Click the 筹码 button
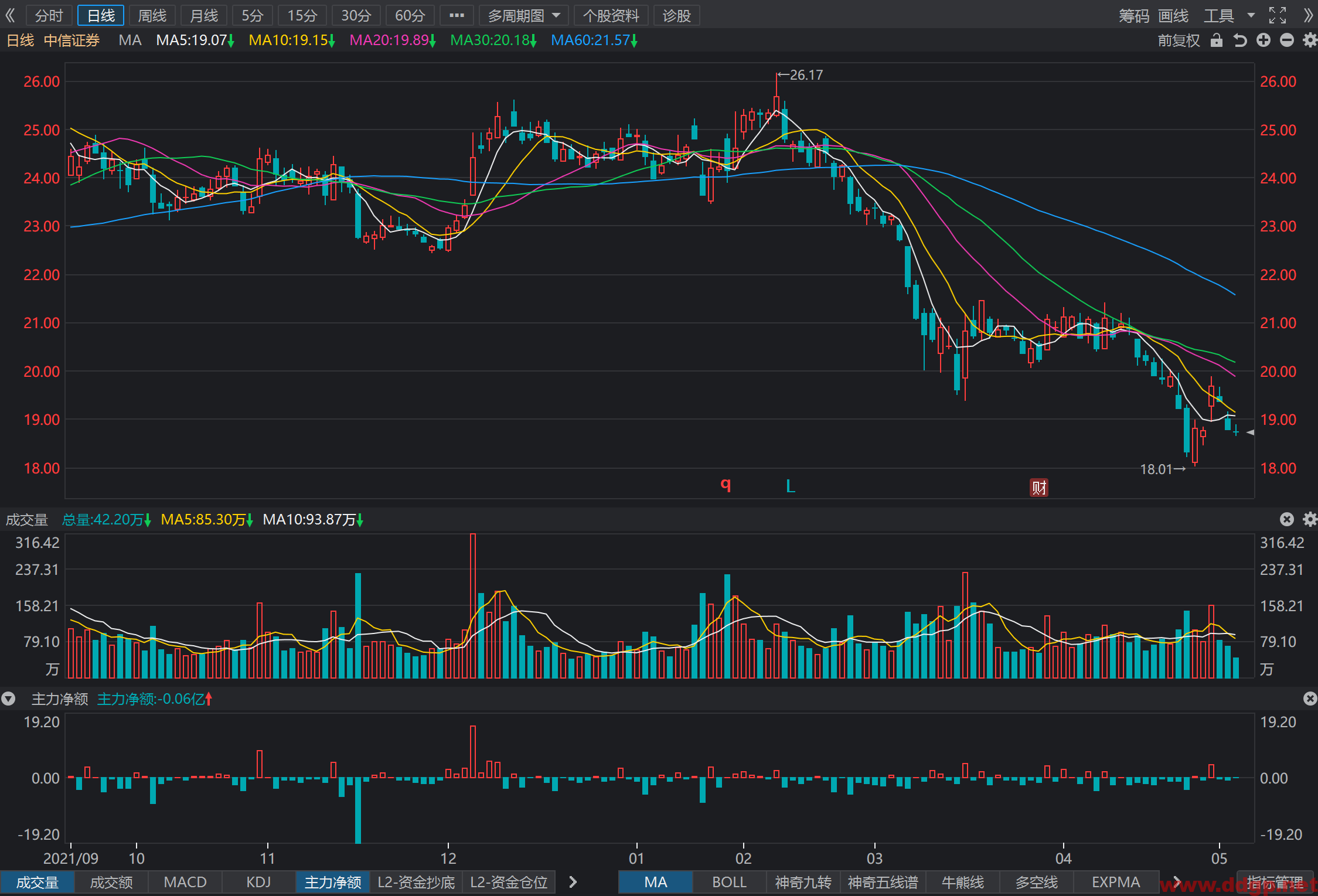Screen dimensions: 1318x896 pyautogui.click(x=1134, y=16)
